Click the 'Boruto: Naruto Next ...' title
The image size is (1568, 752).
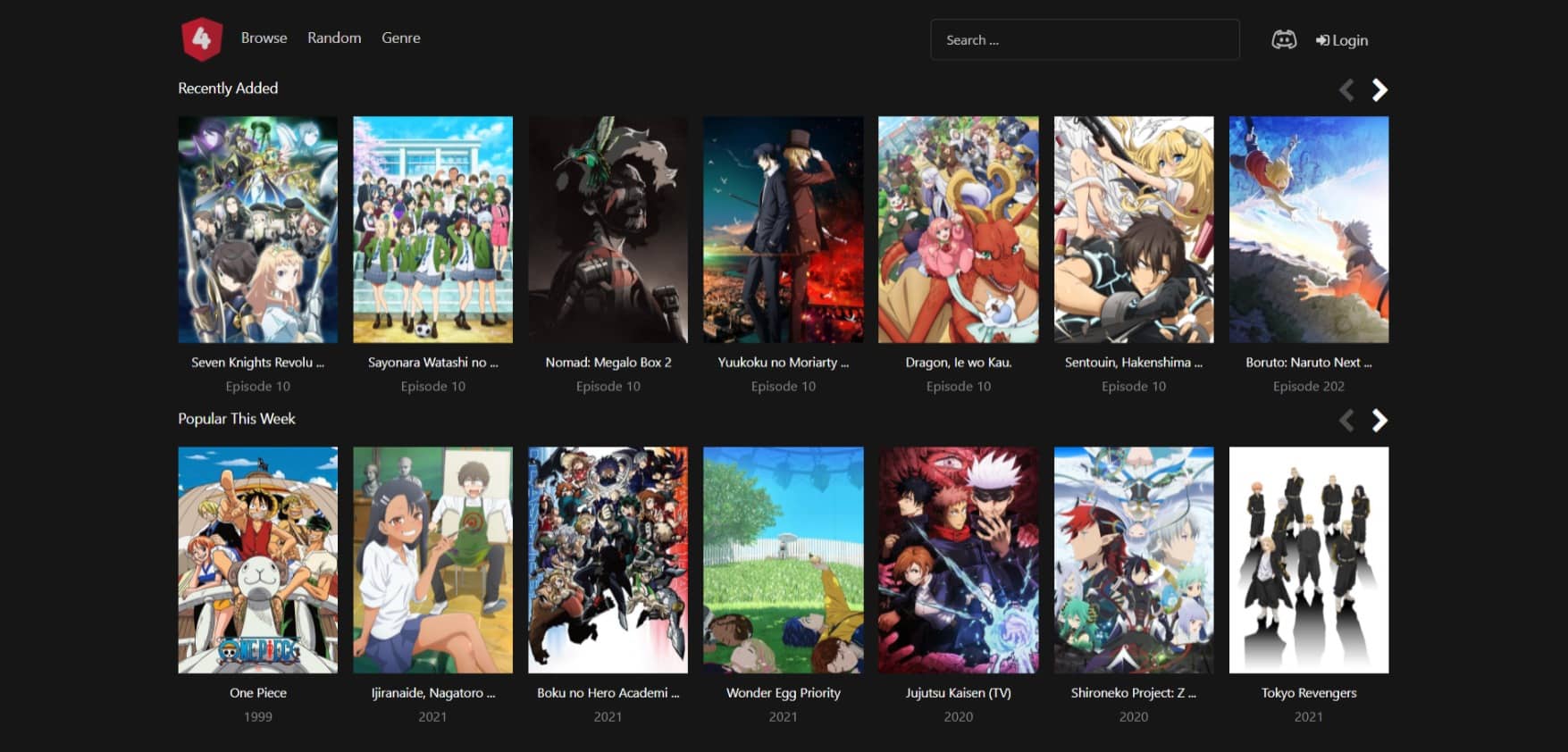pyautogui.click(x=1309, y=363)
